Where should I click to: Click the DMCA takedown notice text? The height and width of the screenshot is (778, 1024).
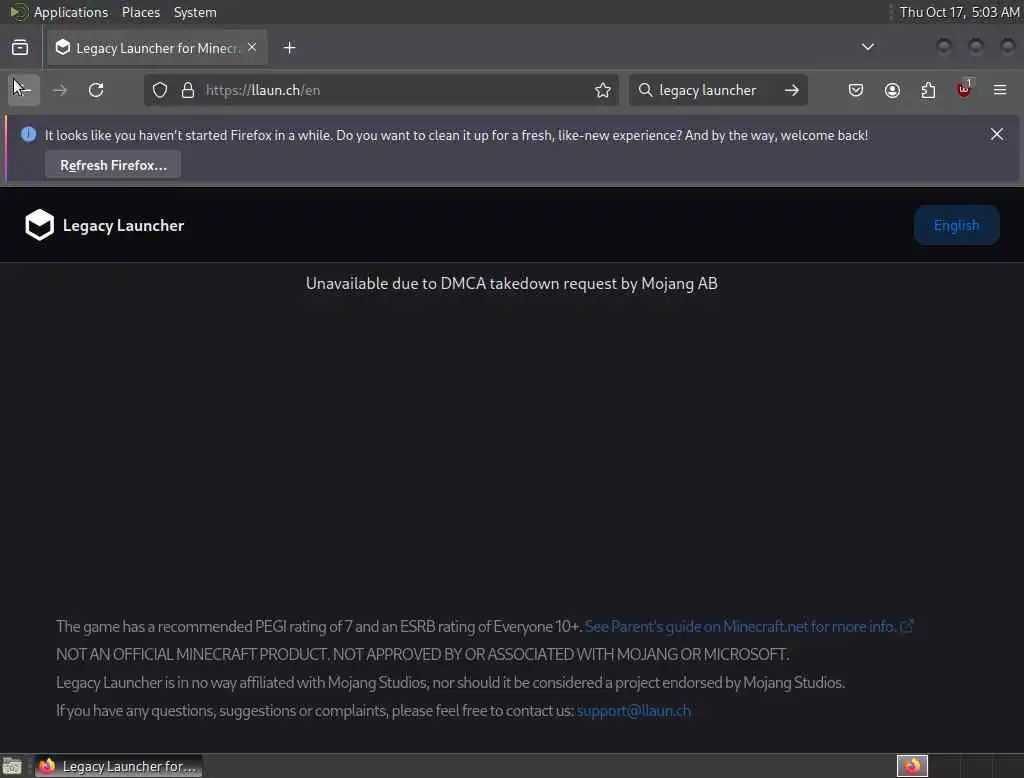coord(511,284)
